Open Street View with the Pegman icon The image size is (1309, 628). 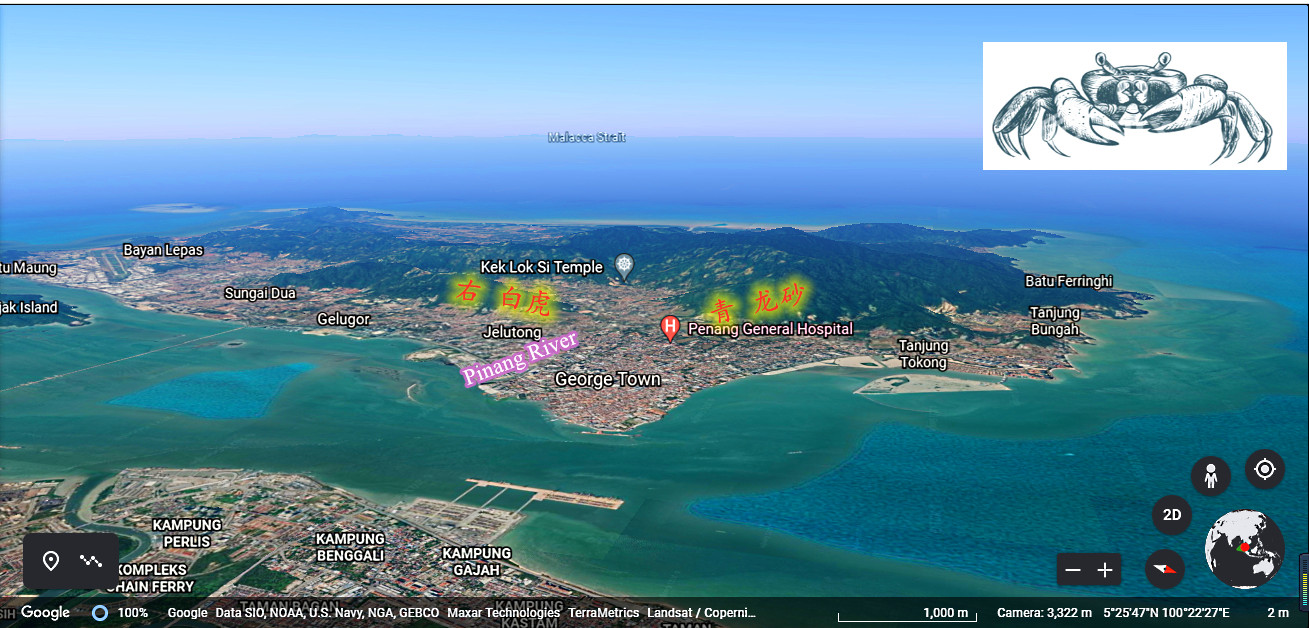pyautogui.click(x=1210, y=476)
